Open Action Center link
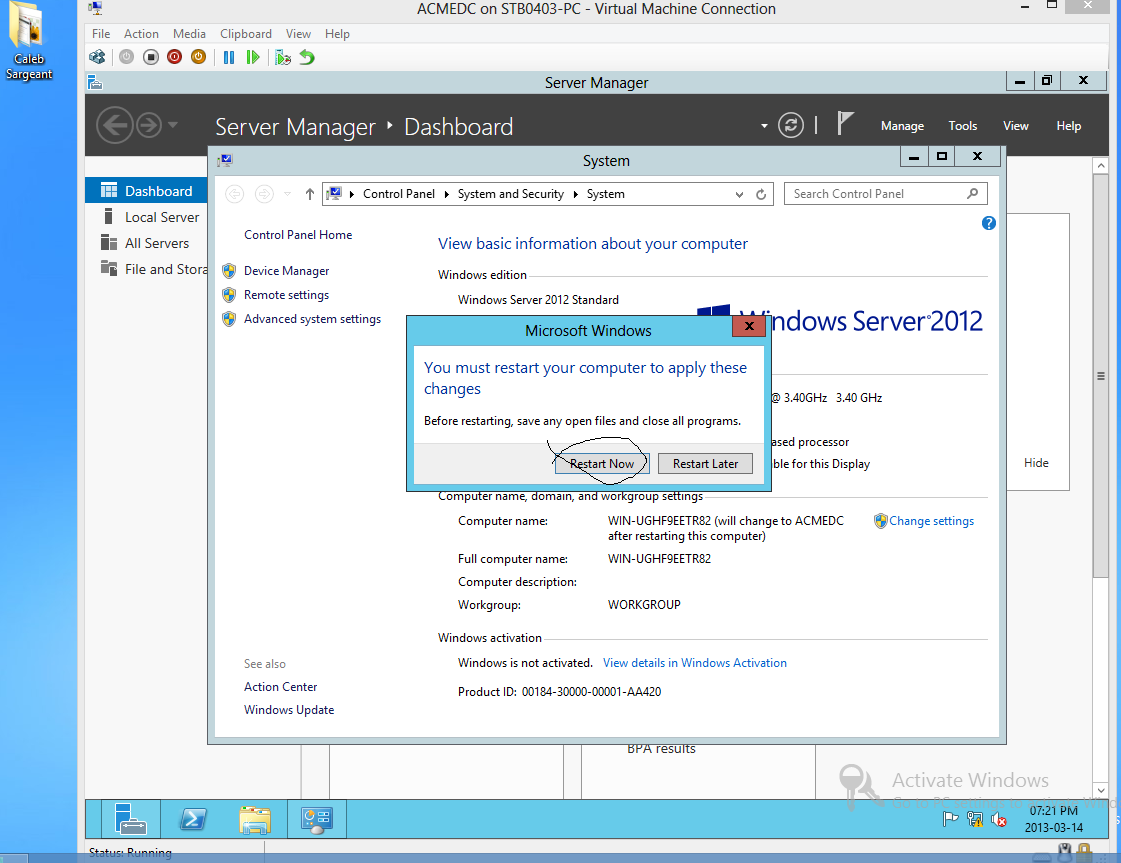The width and height of the screenshot is (1121, 863). tap(280, 686)
